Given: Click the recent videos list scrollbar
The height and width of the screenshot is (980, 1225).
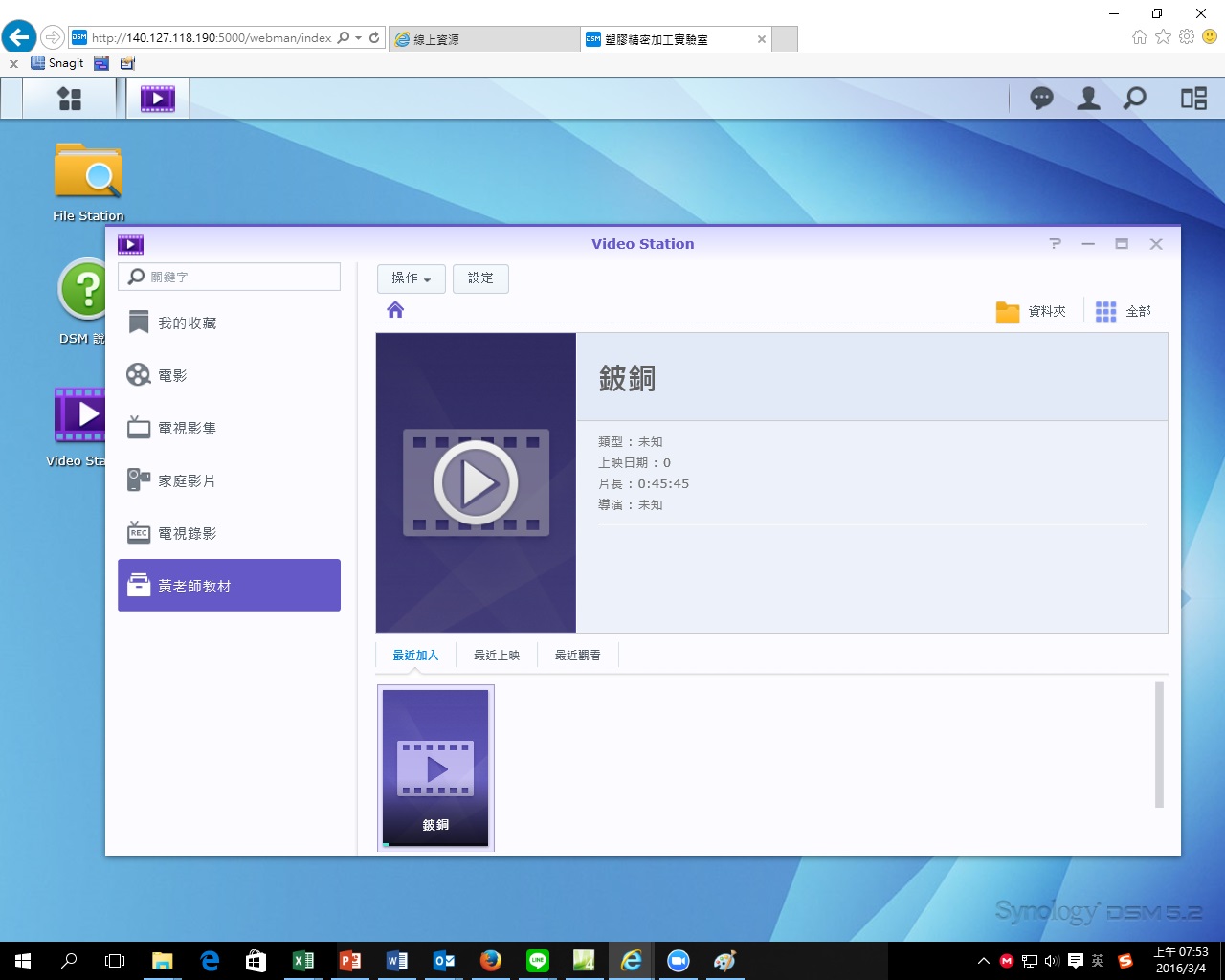Looking at the screenshot, I should [1159, 745].
